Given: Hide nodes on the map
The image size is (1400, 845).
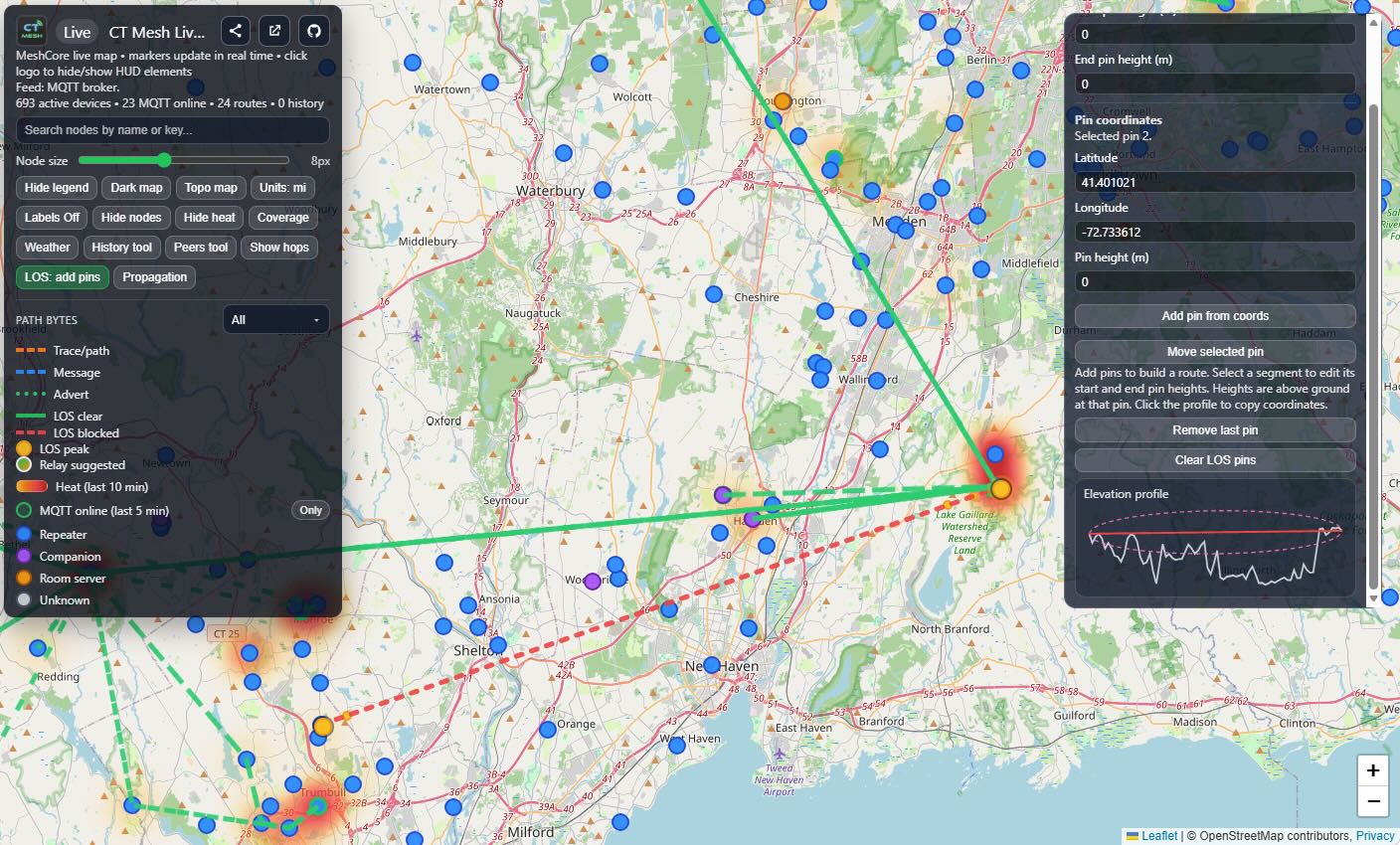Looking at the screenshot, I should (131, 218).
